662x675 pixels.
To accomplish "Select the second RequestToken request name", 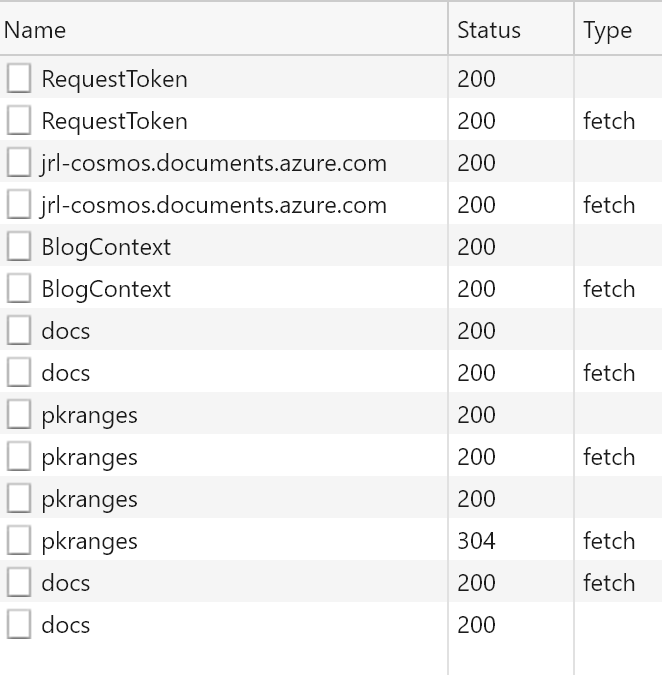I will click(x=114, y=121).
